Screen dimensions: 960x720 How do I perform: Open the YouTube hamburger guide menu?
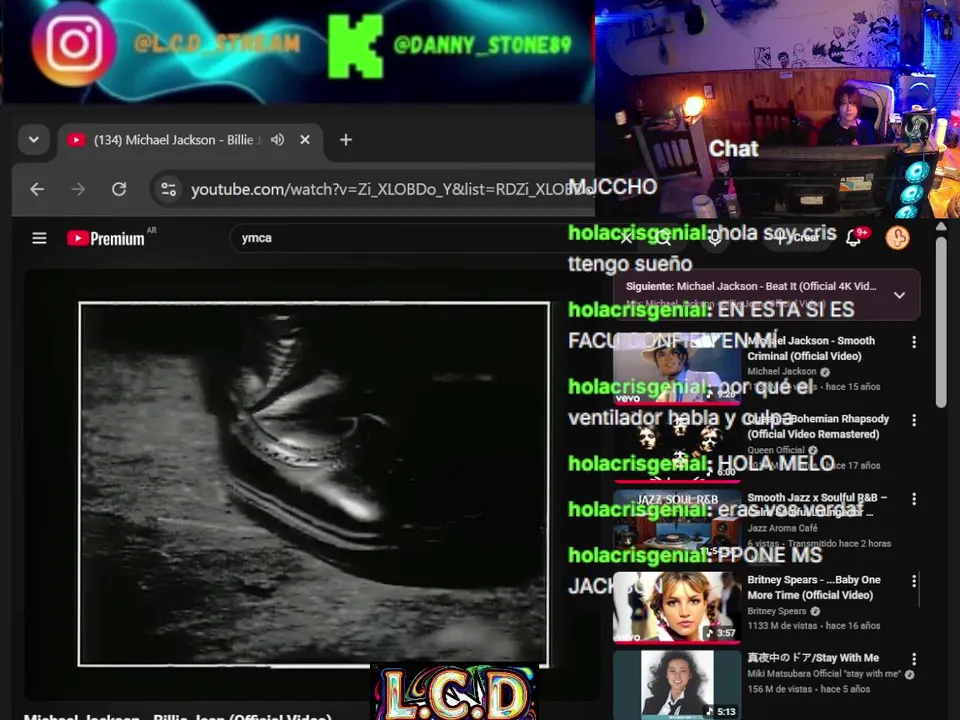39,238
